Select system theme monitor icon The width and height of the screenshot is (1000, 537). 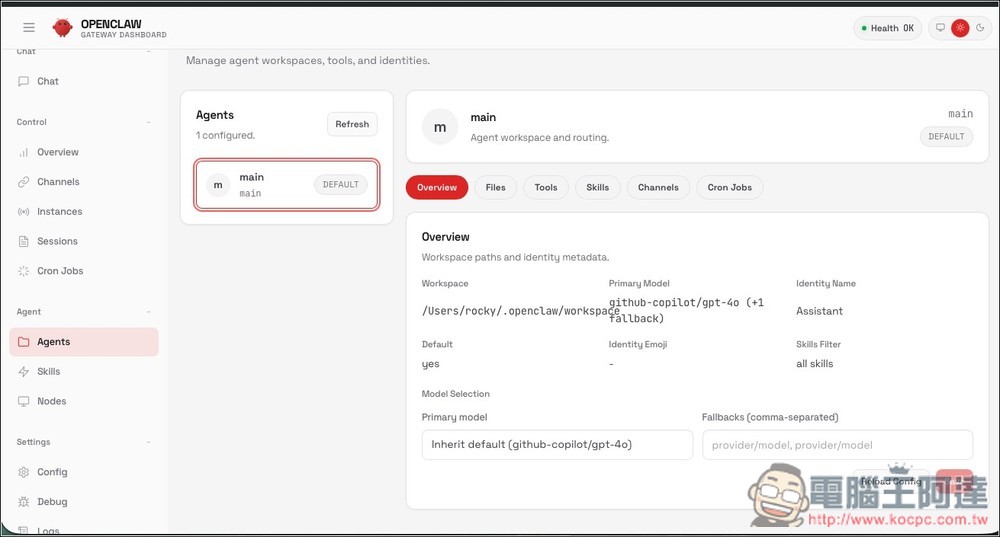(x=940, y=27)
